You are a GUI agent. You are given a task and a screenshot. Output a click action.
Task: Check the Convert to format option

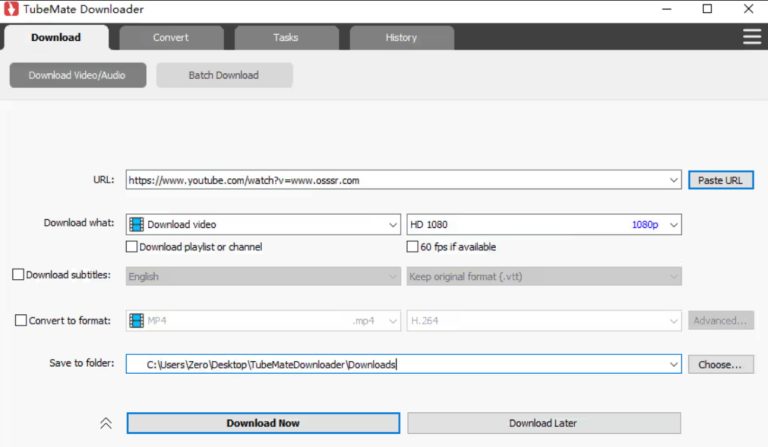(x=21, y=320)
